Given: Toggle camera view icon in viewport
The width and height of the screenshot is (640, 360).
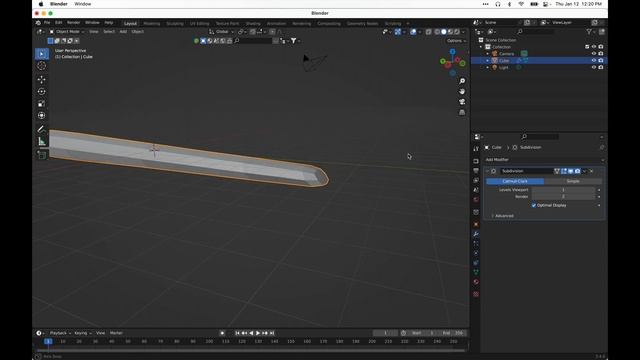Looking at the screenshot, I should pyautogui.click(x=462, y=102).
